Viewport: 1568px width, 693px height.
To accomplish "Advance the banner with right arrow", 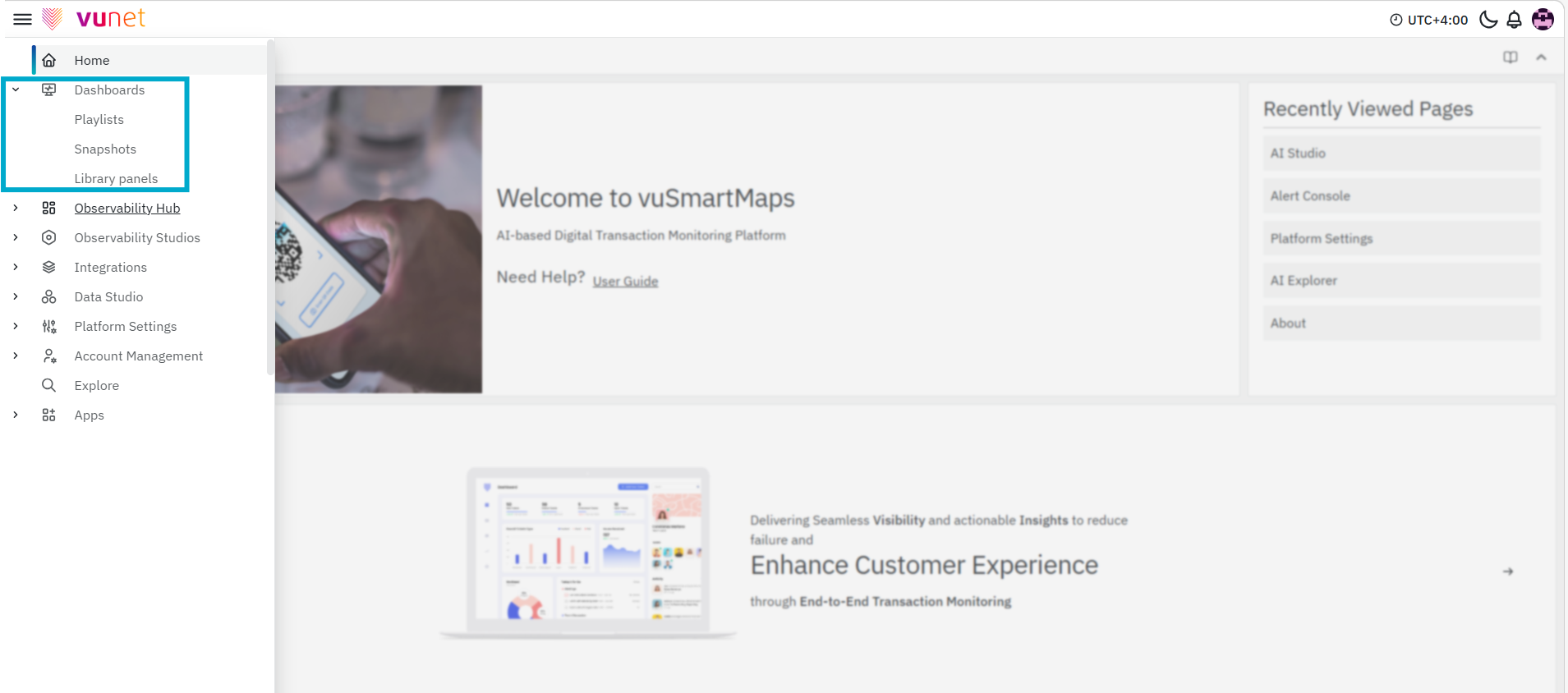I will [x=1507, y=571].
